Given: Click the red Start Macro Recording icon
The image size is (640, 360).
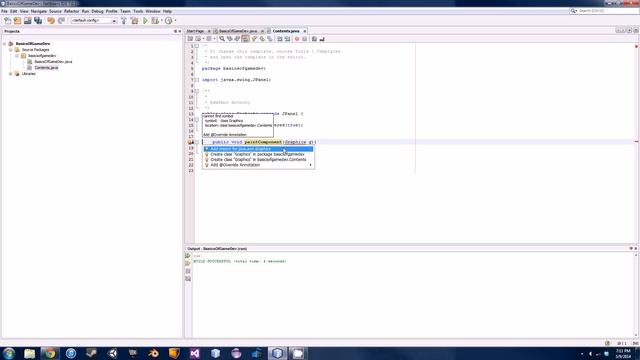Looking at the screenshot, I should point(297,39).
